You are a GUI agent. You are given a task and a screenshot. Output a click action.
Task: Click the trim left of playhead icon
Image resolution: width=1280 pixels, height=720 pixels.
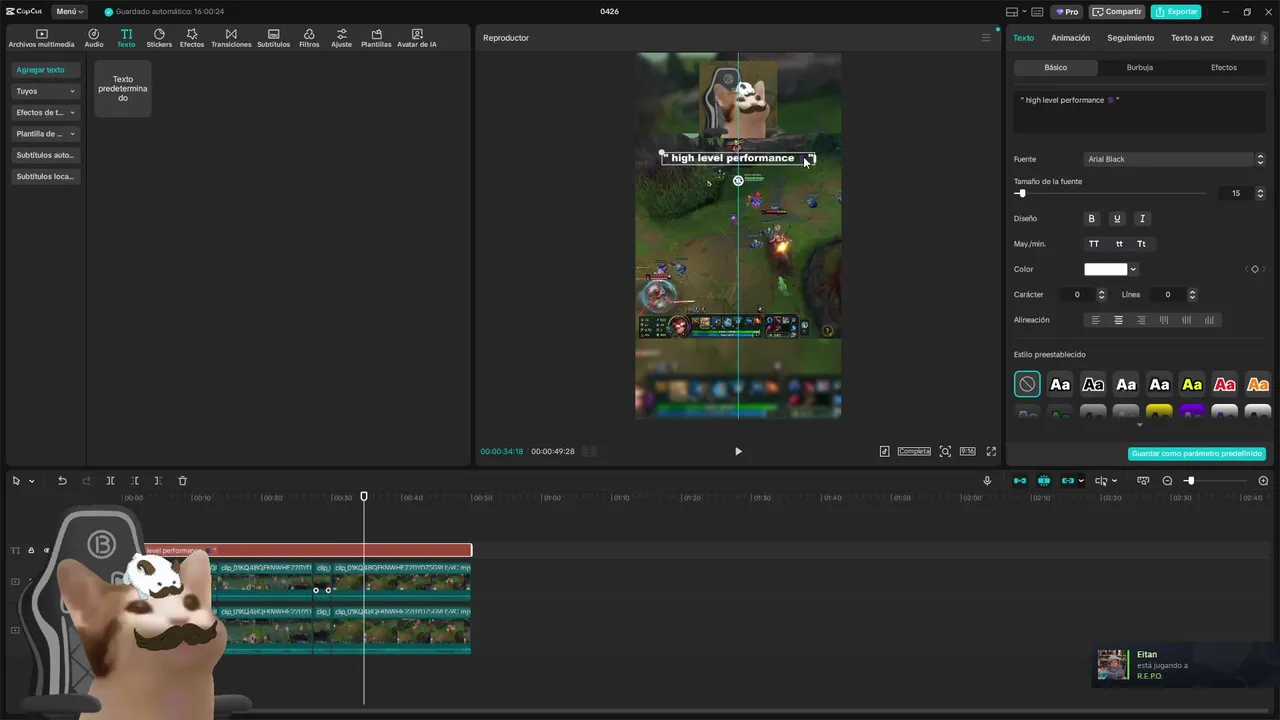pos(135,481)
